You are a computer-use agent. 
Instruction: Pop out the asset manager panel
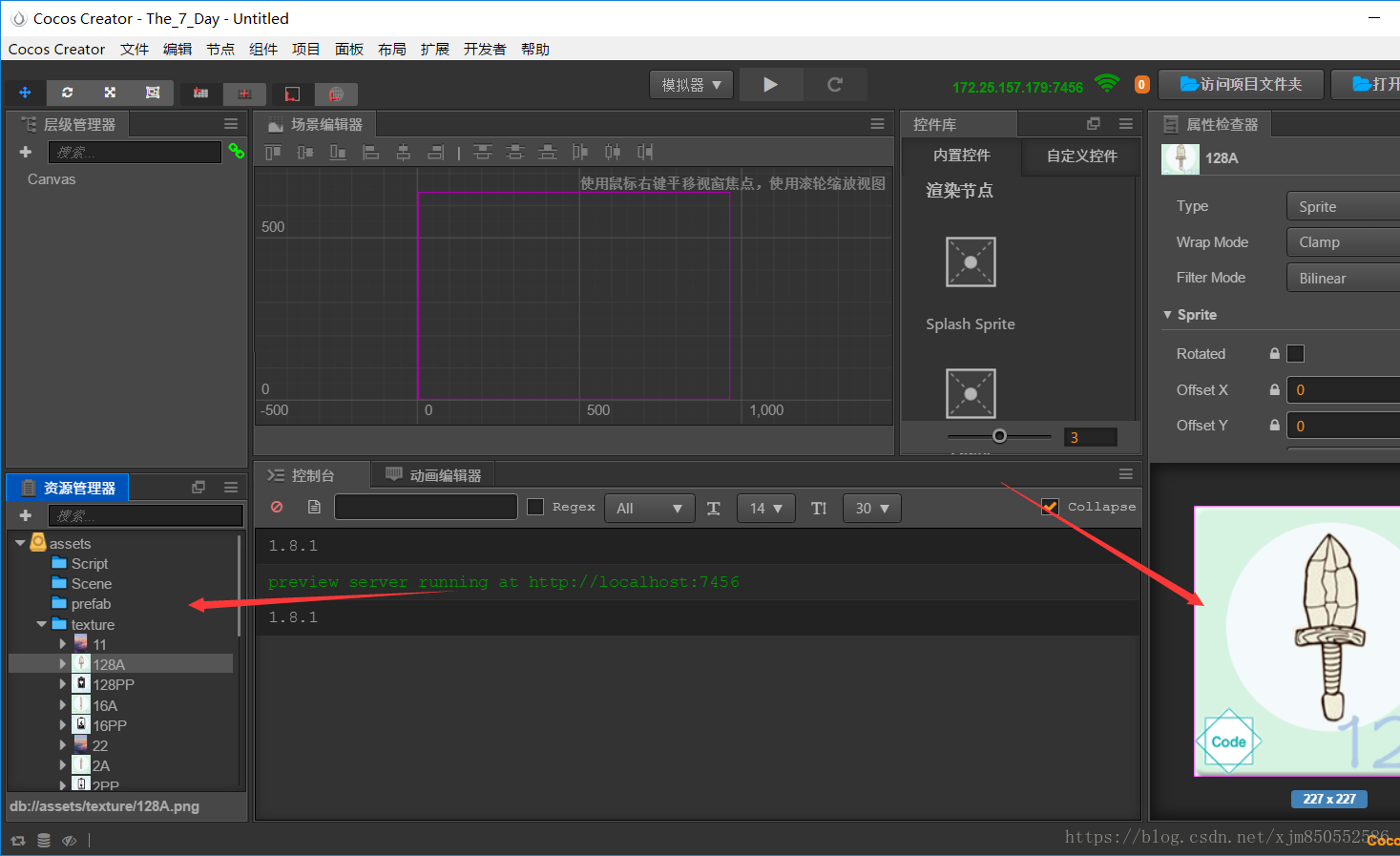(x=199, y=487)
